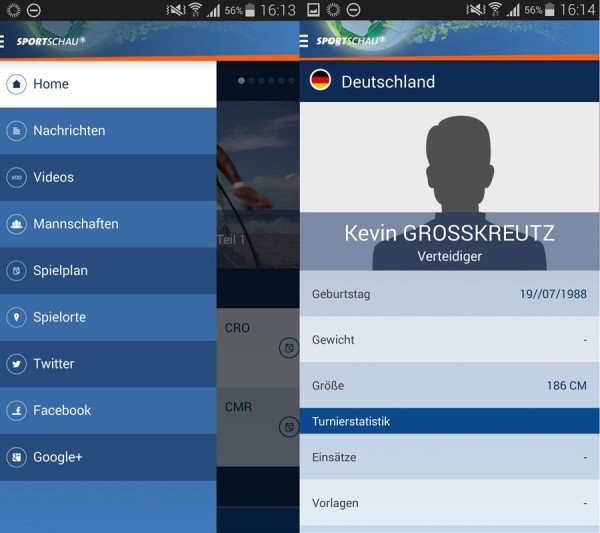The height and width of the screenshot is (533, 600).
Task: Tap the Google+ icon in drawer
Action: pyautogui.click(x=16, y=457)
